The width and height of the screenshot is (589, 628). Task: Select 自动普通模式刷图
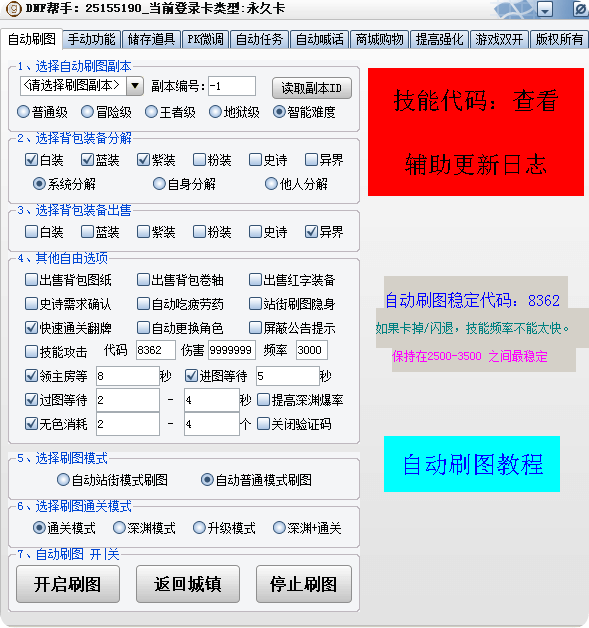click(256, 480)
